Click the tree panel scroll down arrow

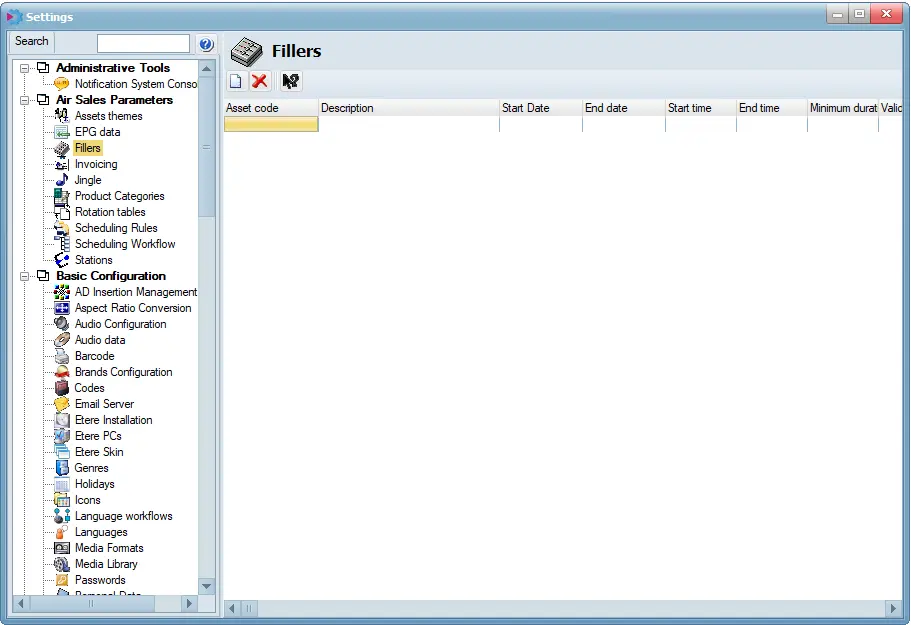pos(207,586)
